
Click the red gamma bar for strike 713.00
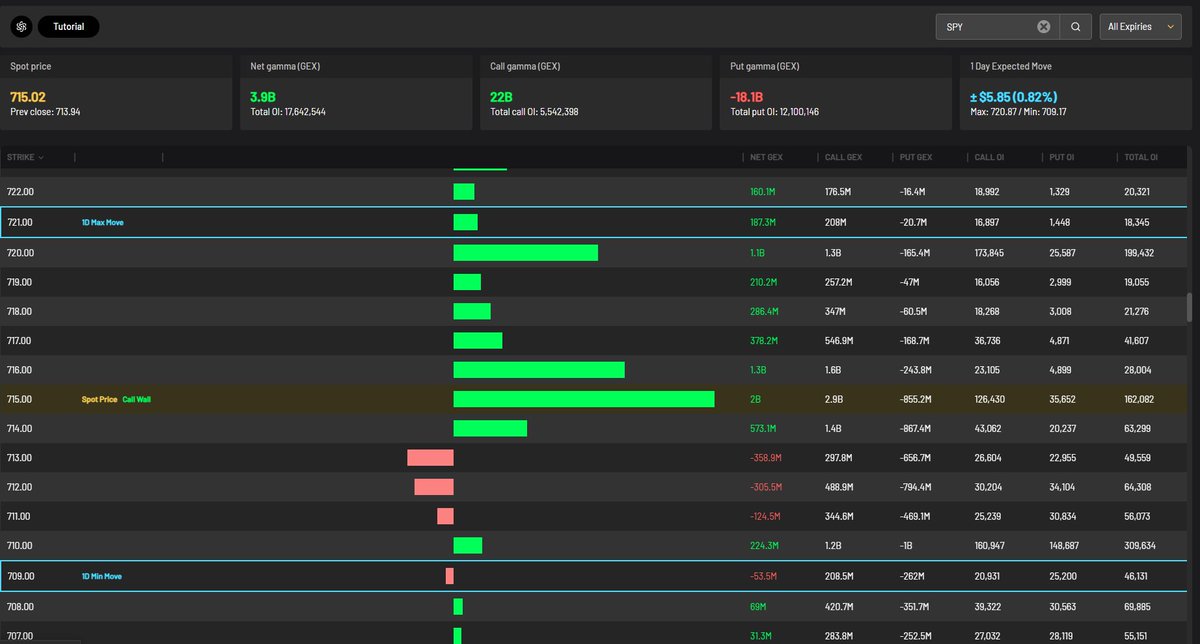click(430, 458)
